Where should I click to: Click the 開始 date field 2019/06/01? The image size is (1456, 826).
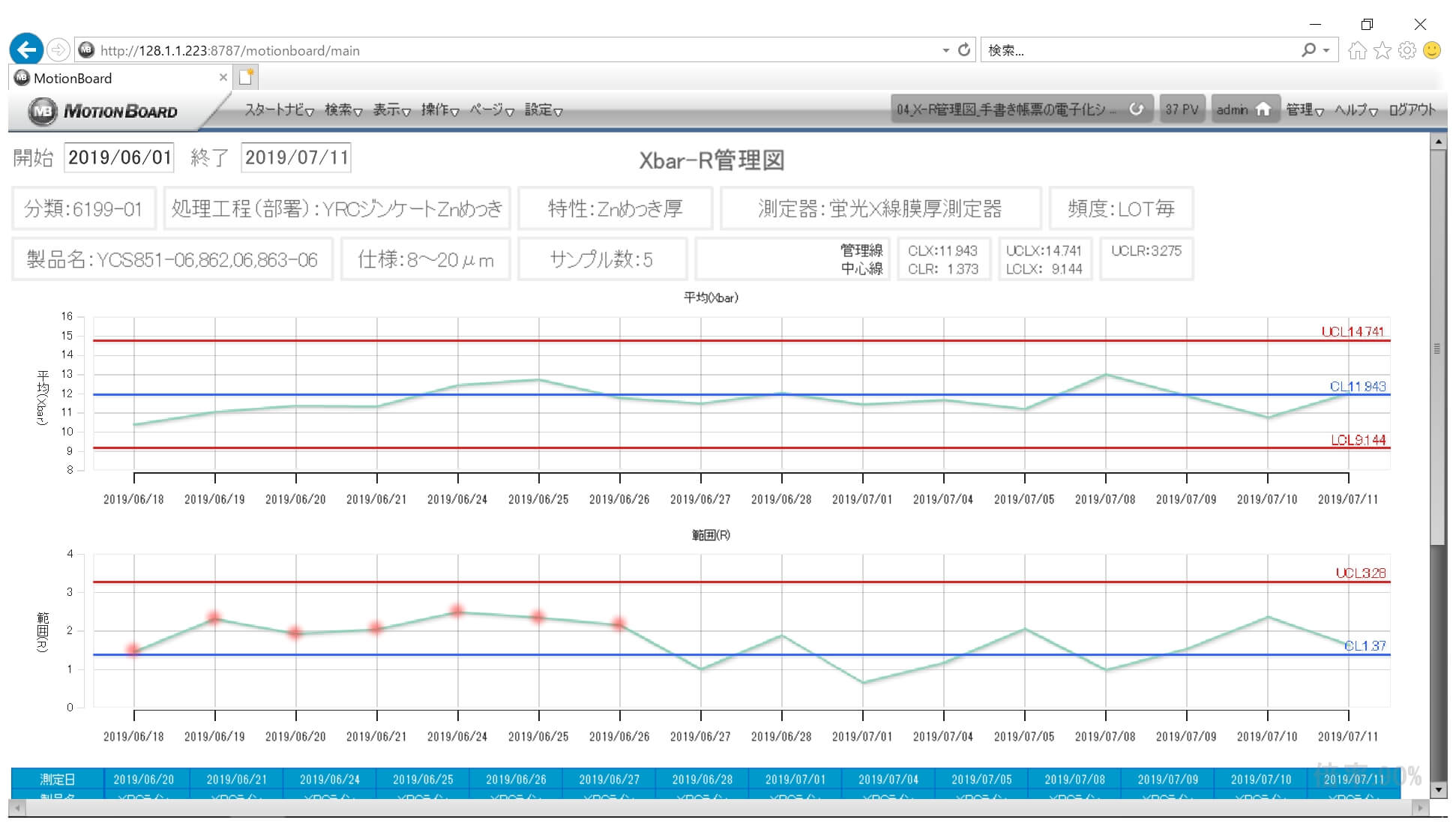click(x=119, y=157)
